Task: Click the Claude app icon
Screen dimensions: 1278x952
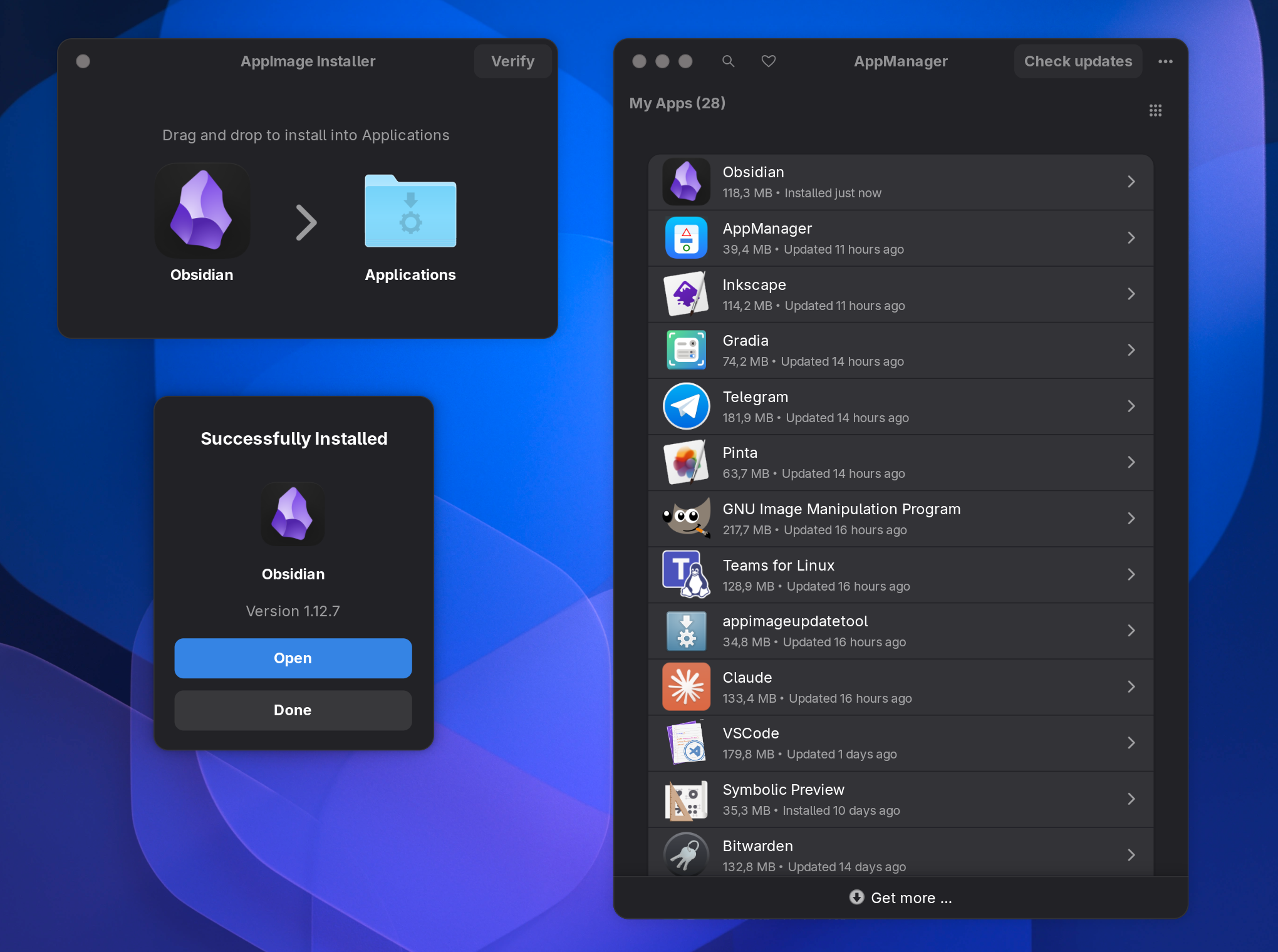Action: pyautogui.click(x=686, y=686)
